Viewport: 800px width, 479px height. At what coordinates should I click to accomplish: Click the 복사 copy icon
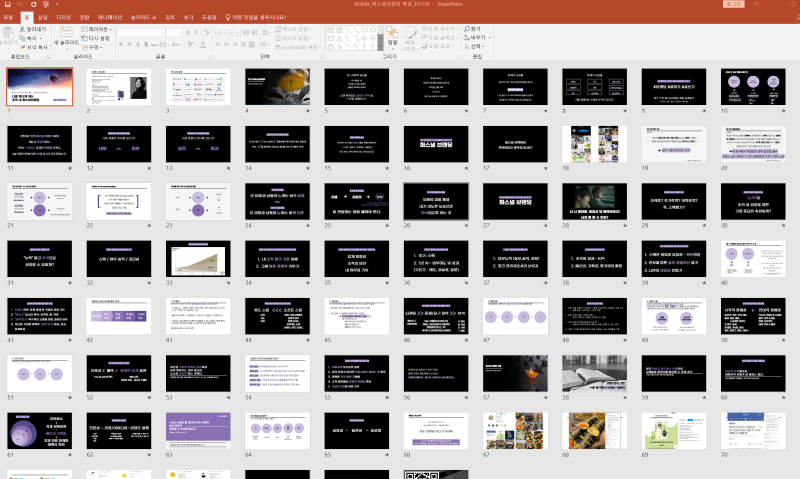[24, 38]
